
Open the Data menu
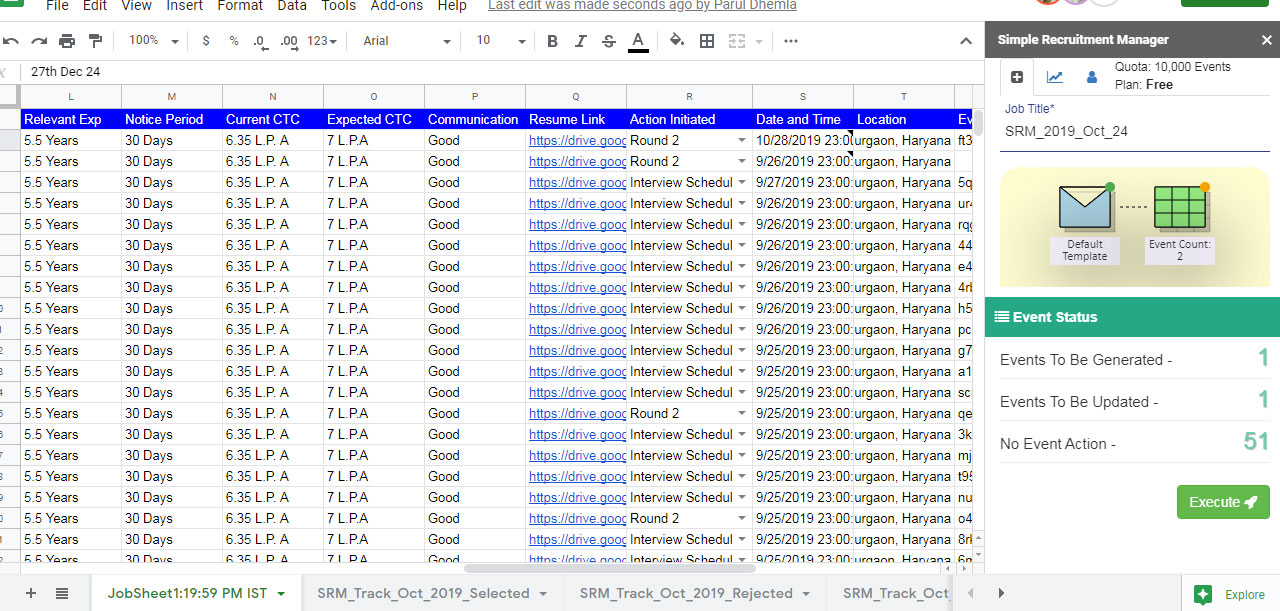[x=292, y=6]
